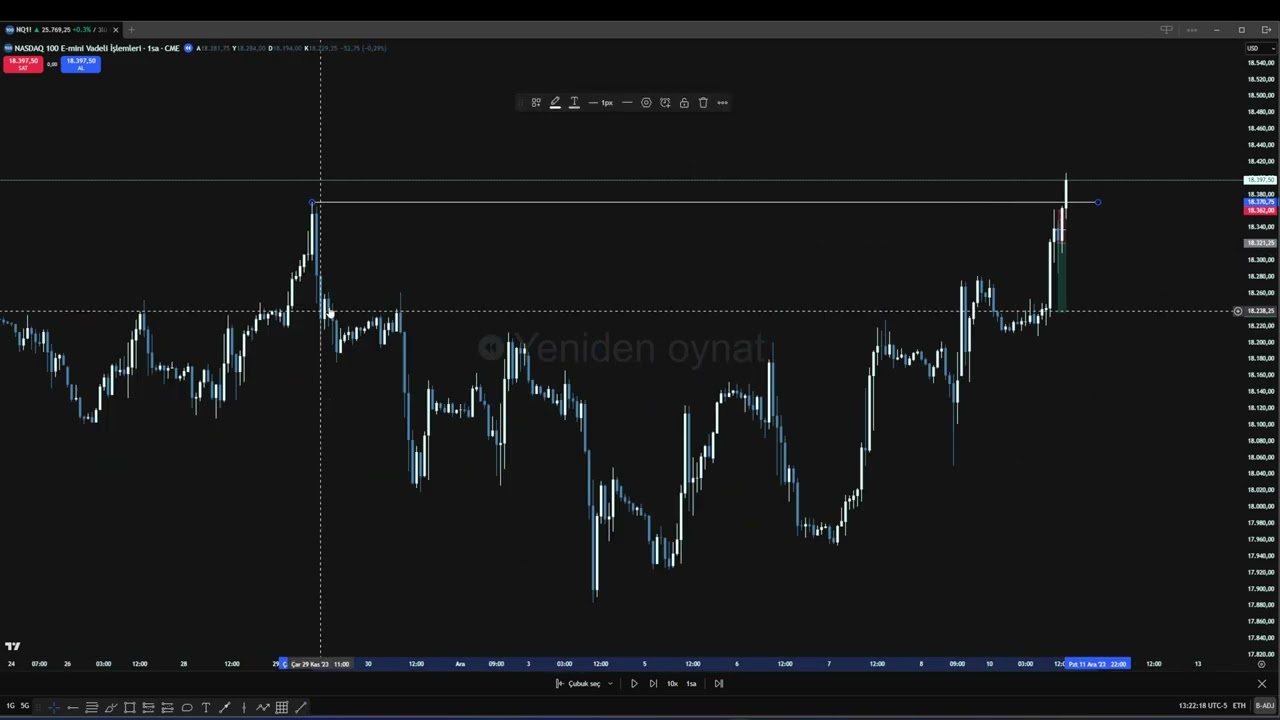Screen dimensions: 1280x720
Task: Select the parallel lines drawing tool
Action: (92, 708)
